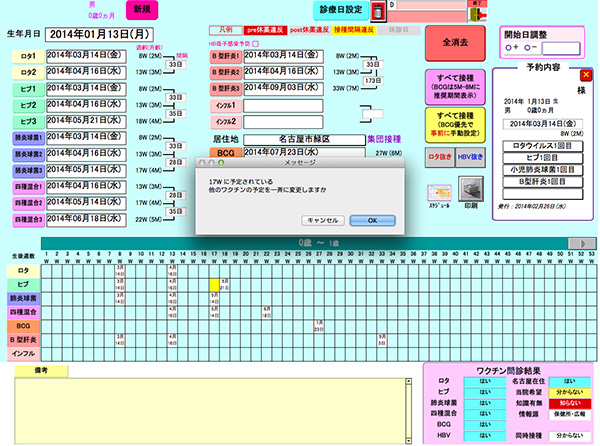
Task: Toggle the HB母子感染予防 checkbox
Action: (253, 44)
